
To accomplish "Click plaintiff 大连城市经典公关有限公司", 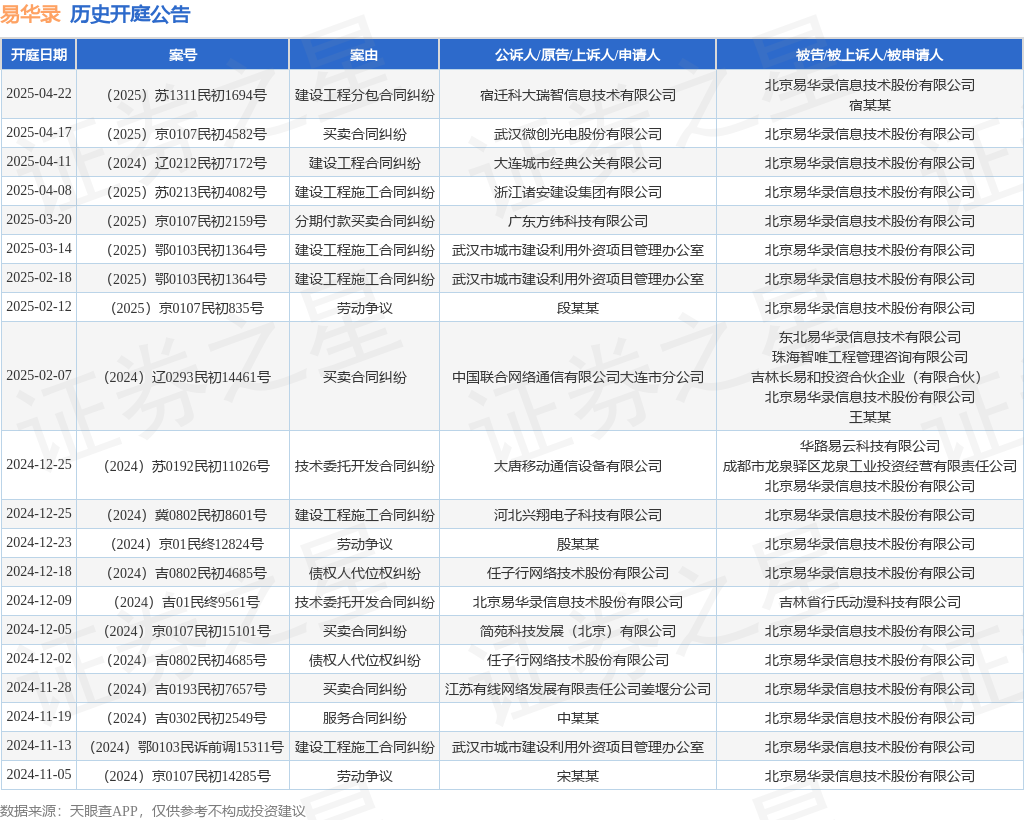I will pyautogui.click(x=578, y=163).
